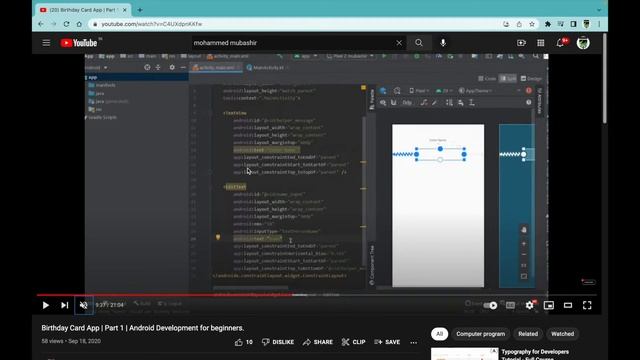Open the browser side panel
Screen dimensions: 640x360
click(573, 24)
